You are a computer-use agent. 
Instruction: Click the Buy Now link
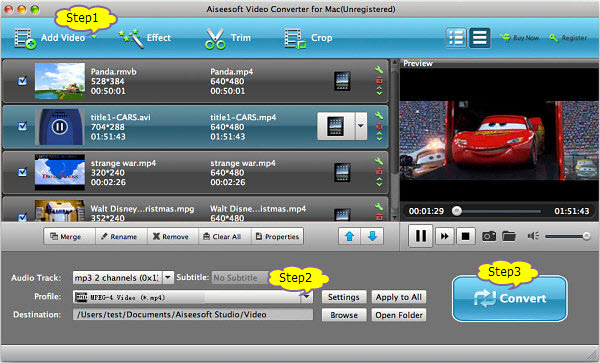pyautogui.click(x=519, y=38)
